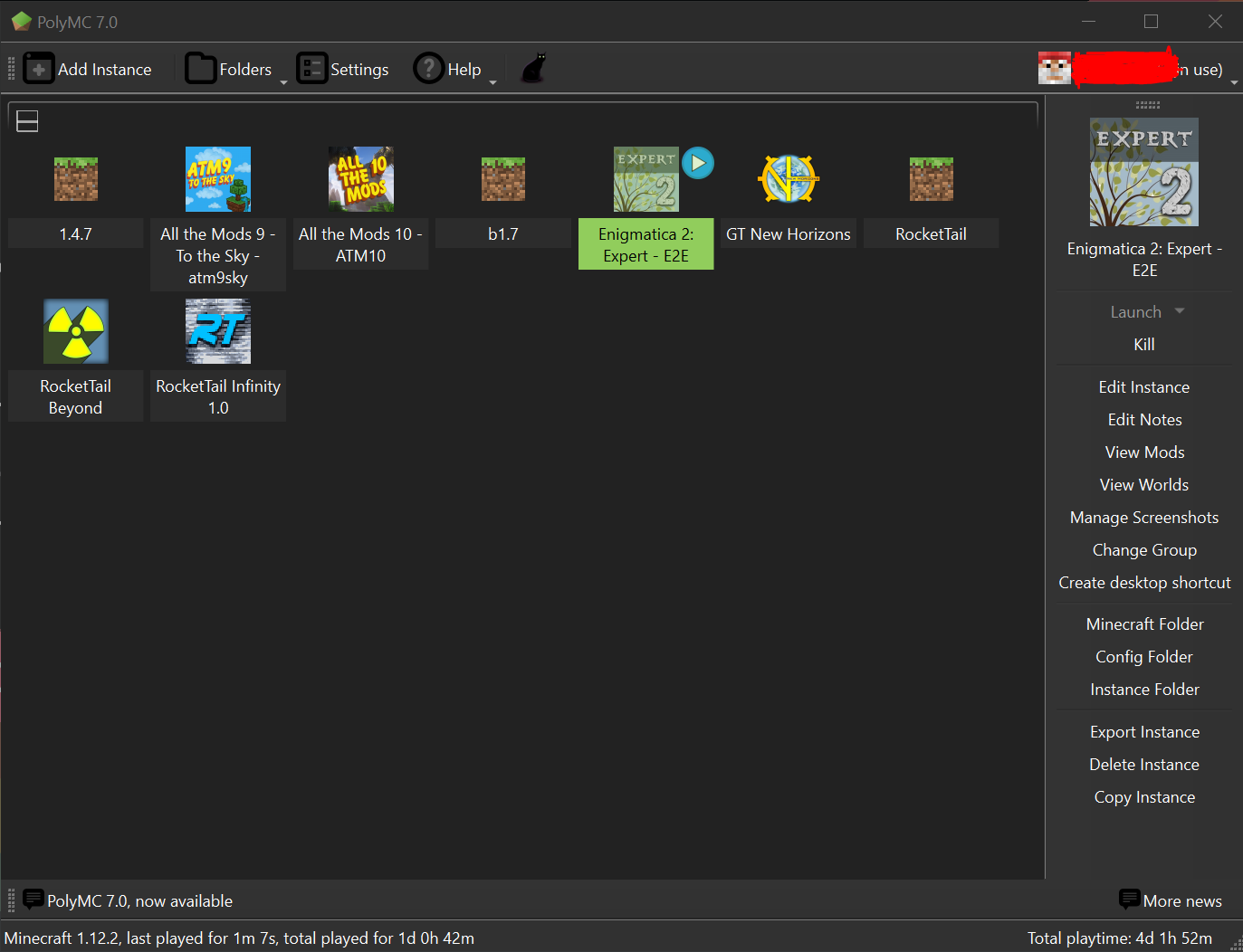Select the Enigmatica 2 Expert instance icon
Screen dimensions: 1243x952
coord(646,179)
